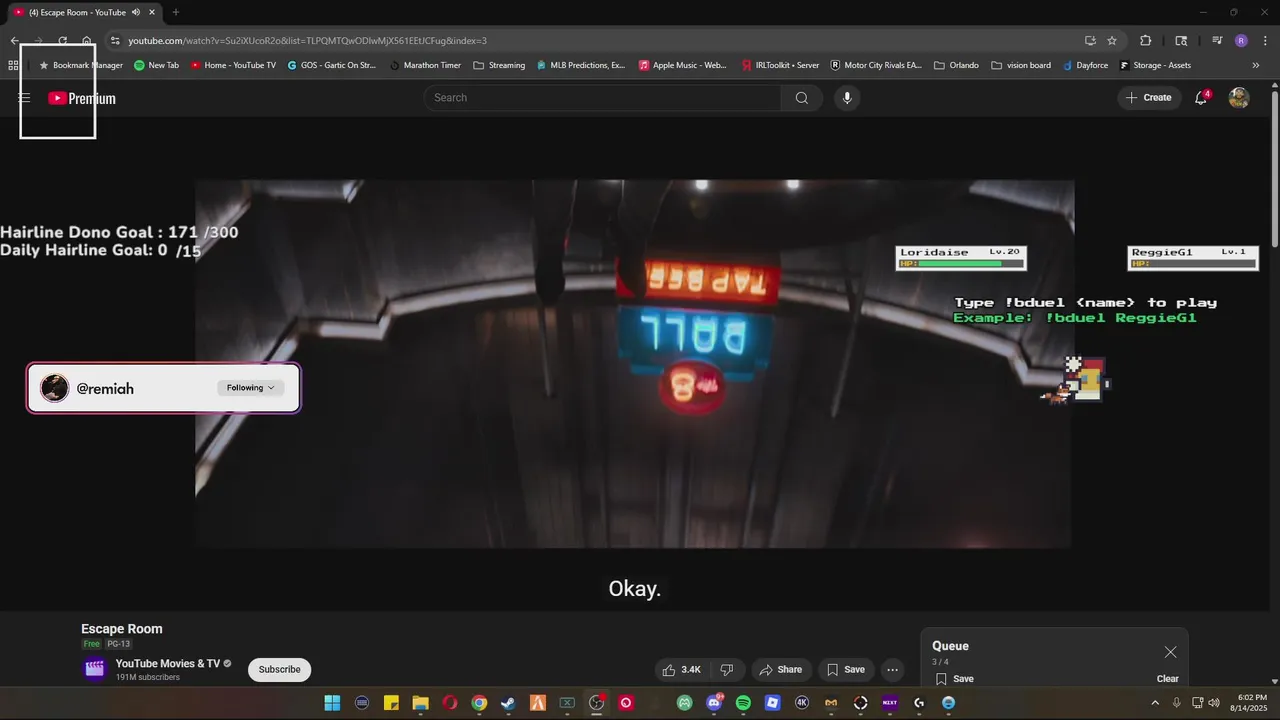Open Storage - Assets bookmark
Viewport: 1280px width, 720px height.
tap(1155, 65)
